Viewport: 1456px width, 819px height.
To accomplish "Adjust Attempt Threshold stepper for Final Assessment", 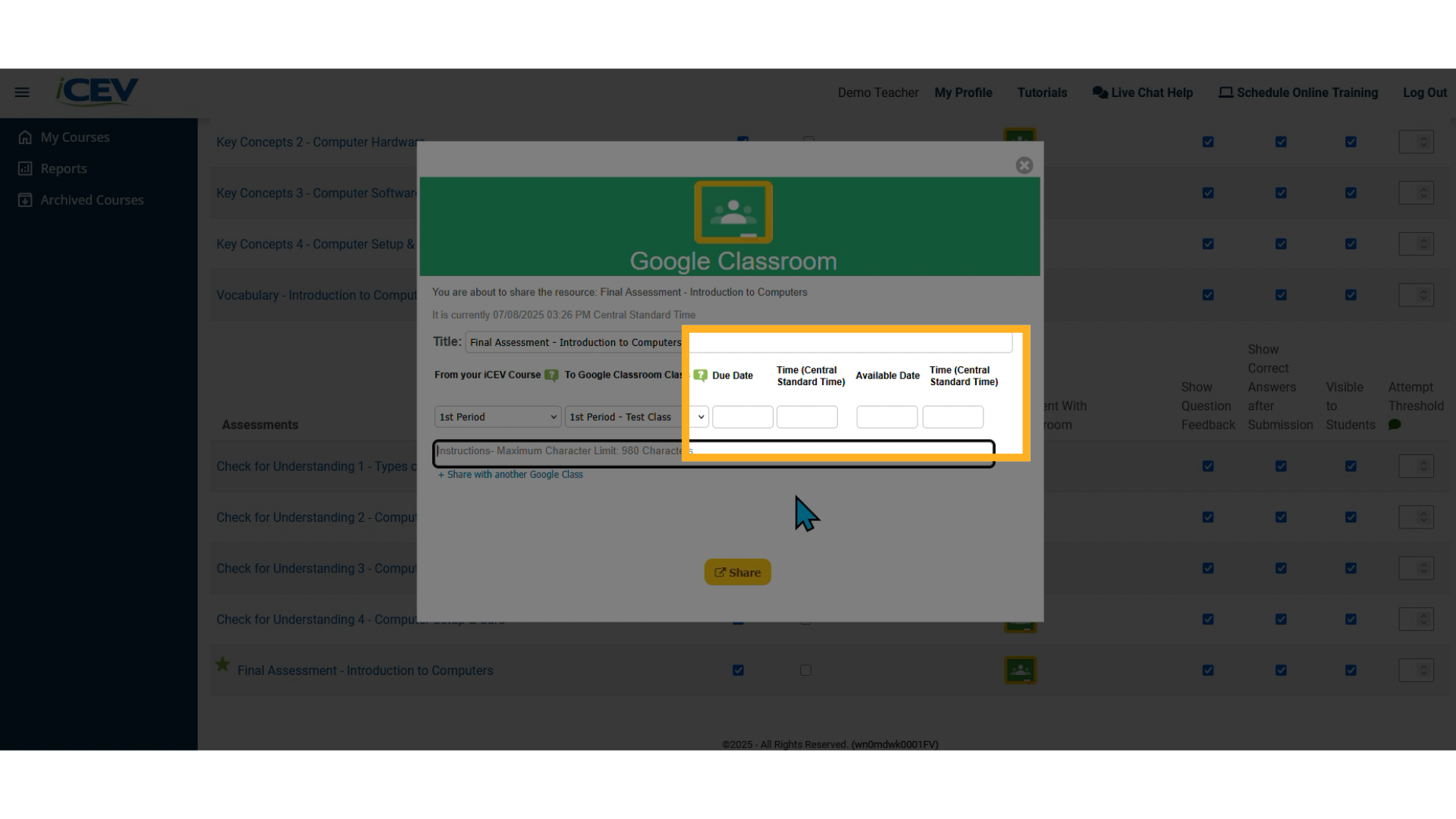I will point(1416,670).
